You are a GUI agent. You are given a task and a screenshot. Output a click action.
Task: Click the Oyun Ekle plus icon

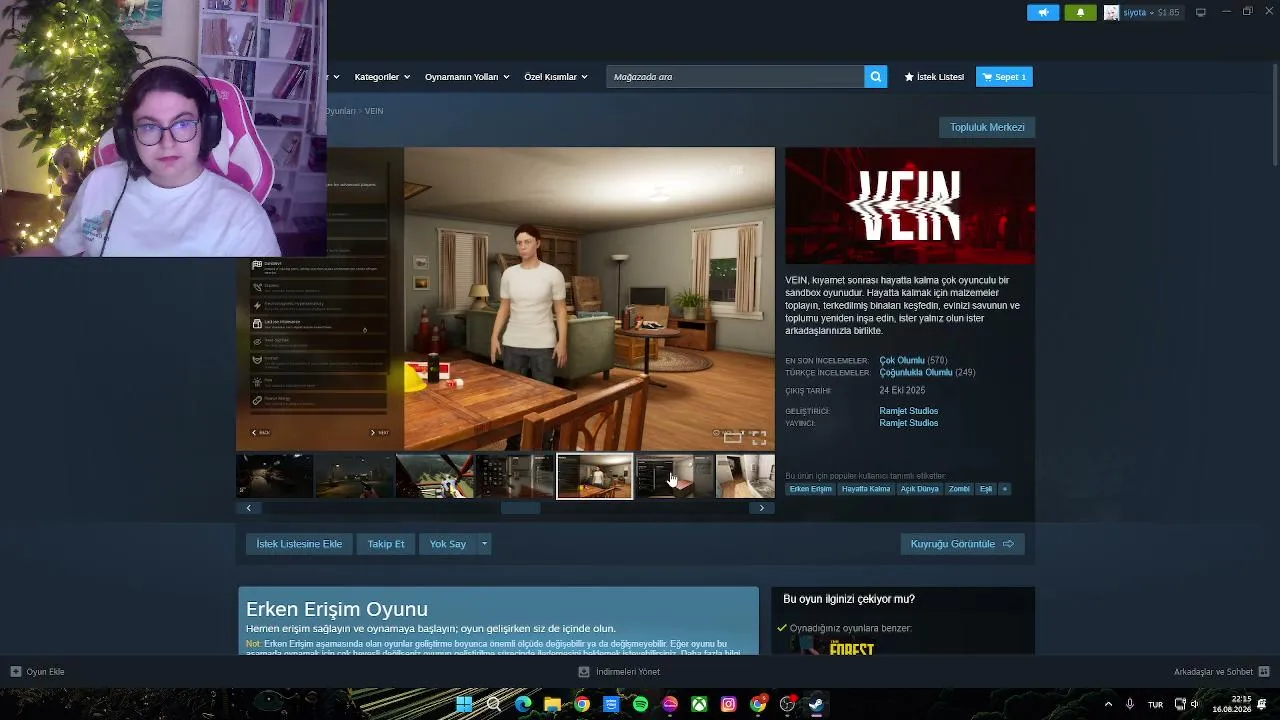15,672
